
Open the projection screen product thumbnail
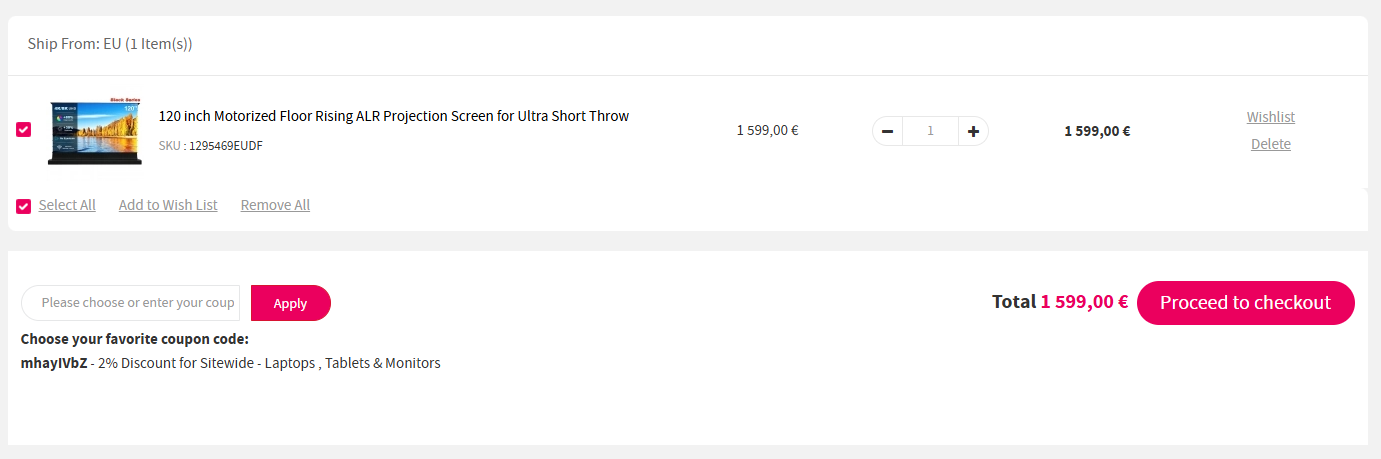coord(95,131)
